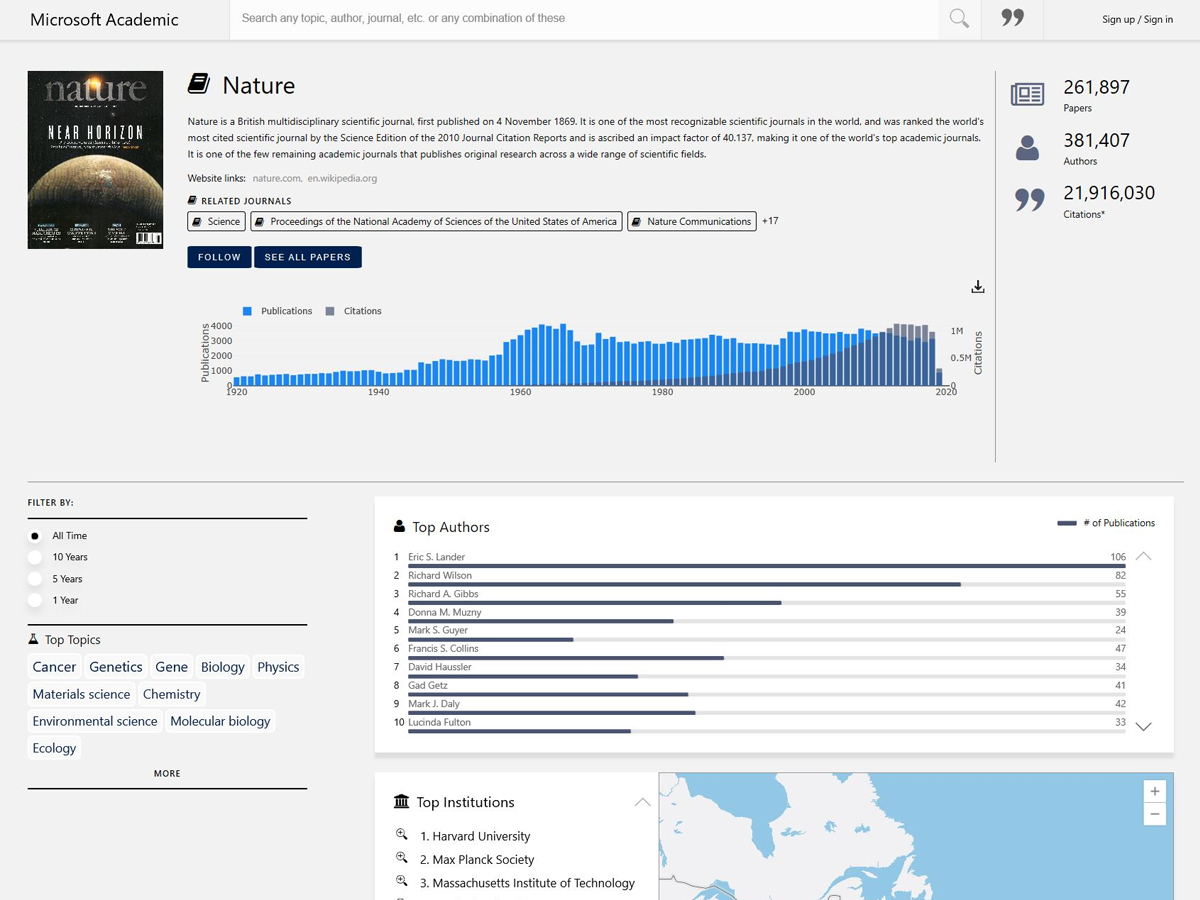Choose the 1 Year filter
The width and height of the screenshot is (1200, 900).
pyautogui.click(x=36, y=600)
